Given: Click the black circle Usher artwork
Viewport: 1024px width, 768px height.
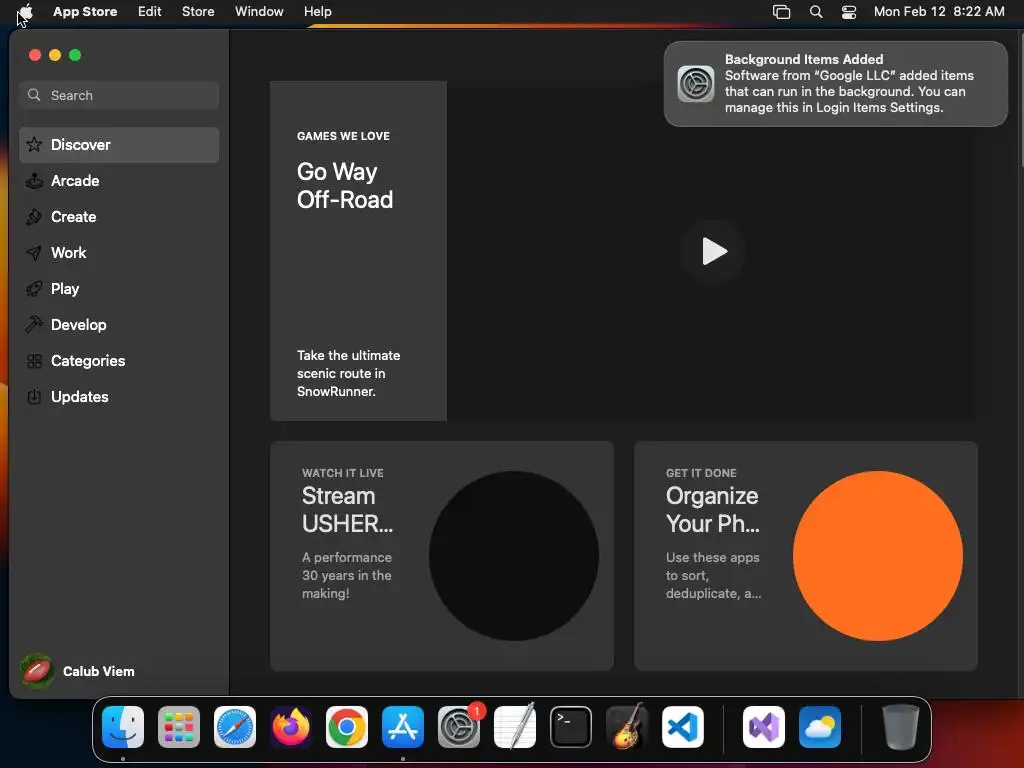Looking at the screenshot, I should coord(514,556).
